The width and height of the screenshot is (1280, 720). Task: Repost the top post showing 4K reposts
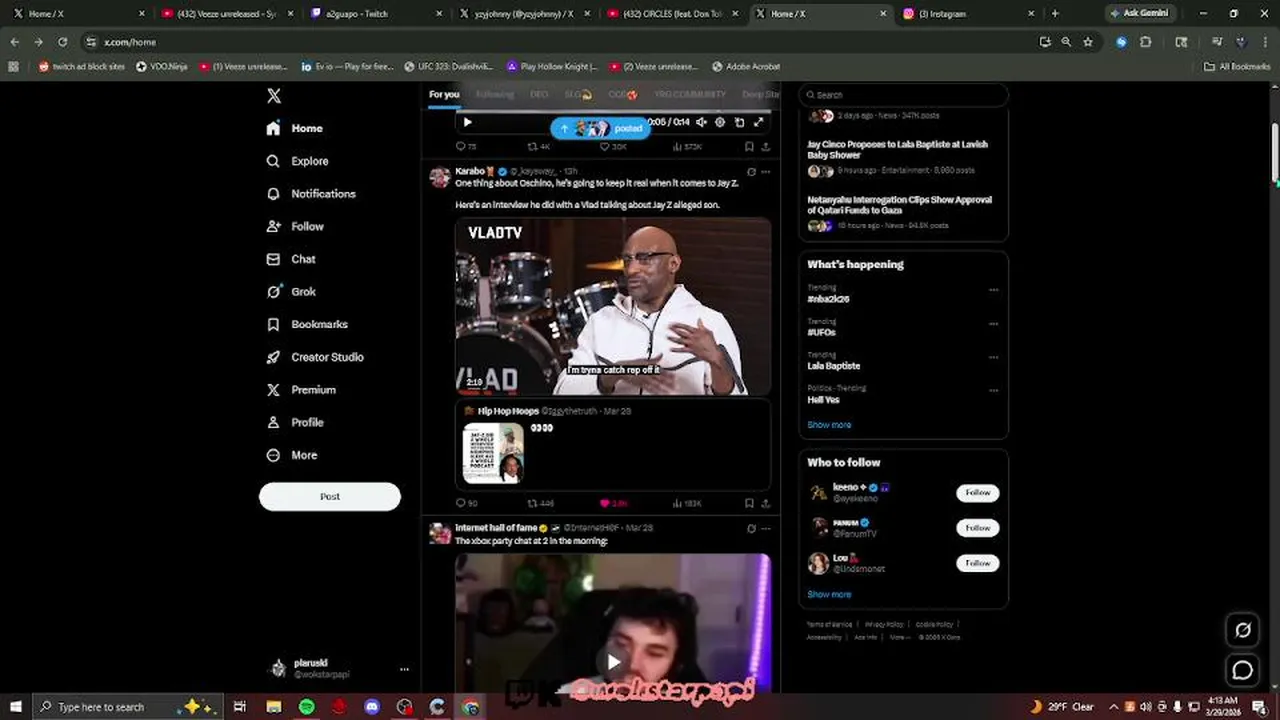point(539,146)
